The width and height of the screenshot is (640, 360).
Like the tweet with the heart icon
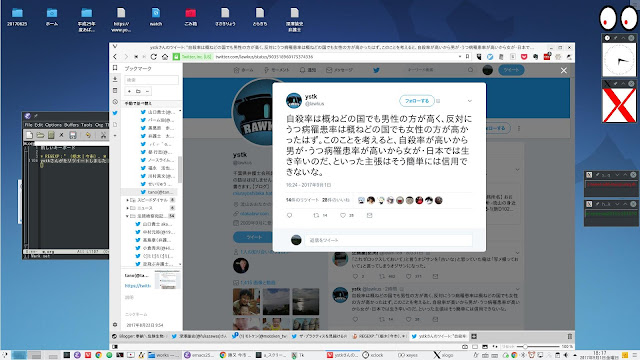343,216
